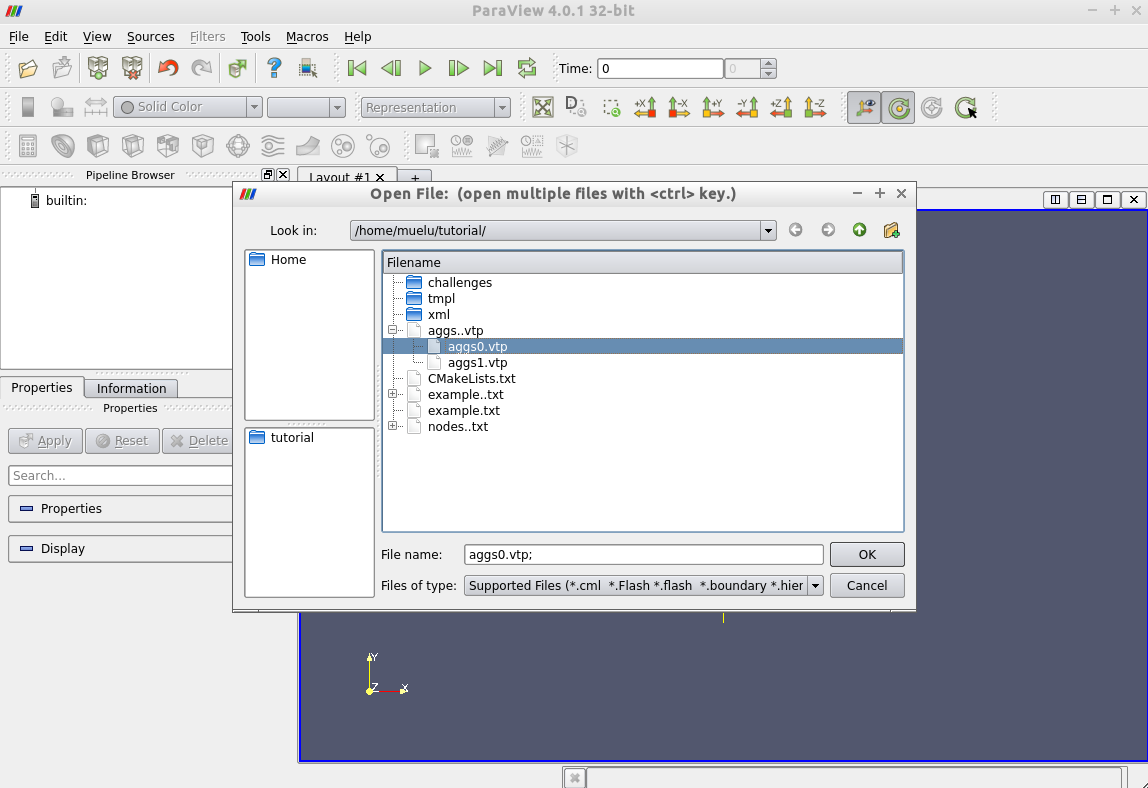Set view direction to +X

click(x=645, y=107)
